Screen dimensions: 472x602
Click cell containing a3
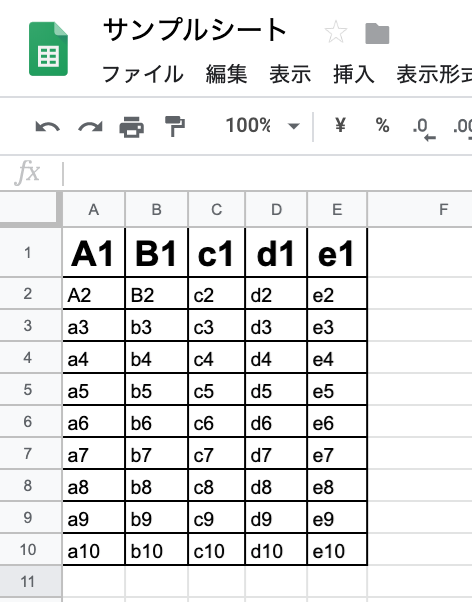(94, 326)
